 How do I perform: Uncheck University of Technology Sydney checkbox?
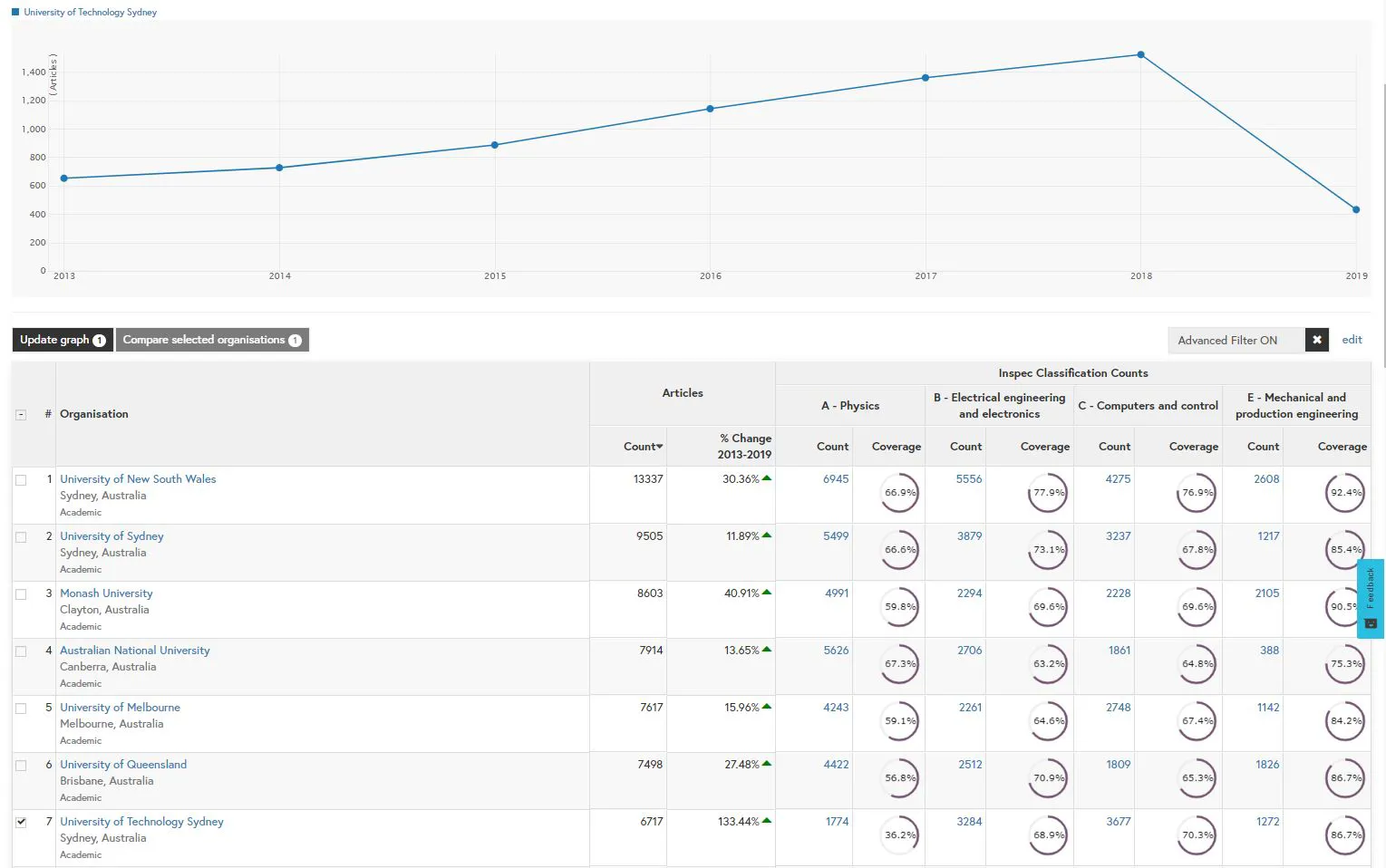pos(21,822)
